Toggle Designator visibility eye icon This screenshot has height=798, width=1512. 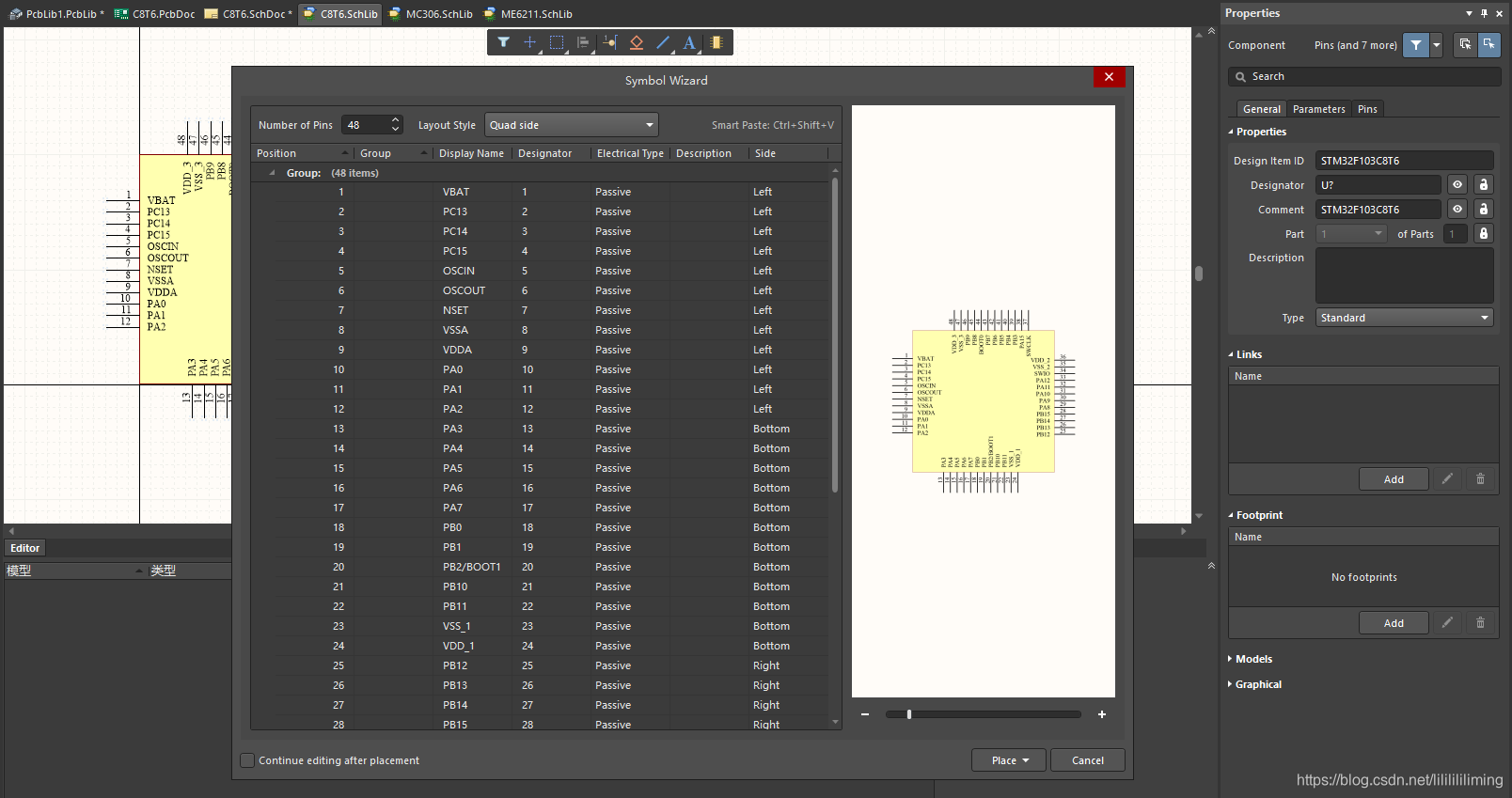1457,185
